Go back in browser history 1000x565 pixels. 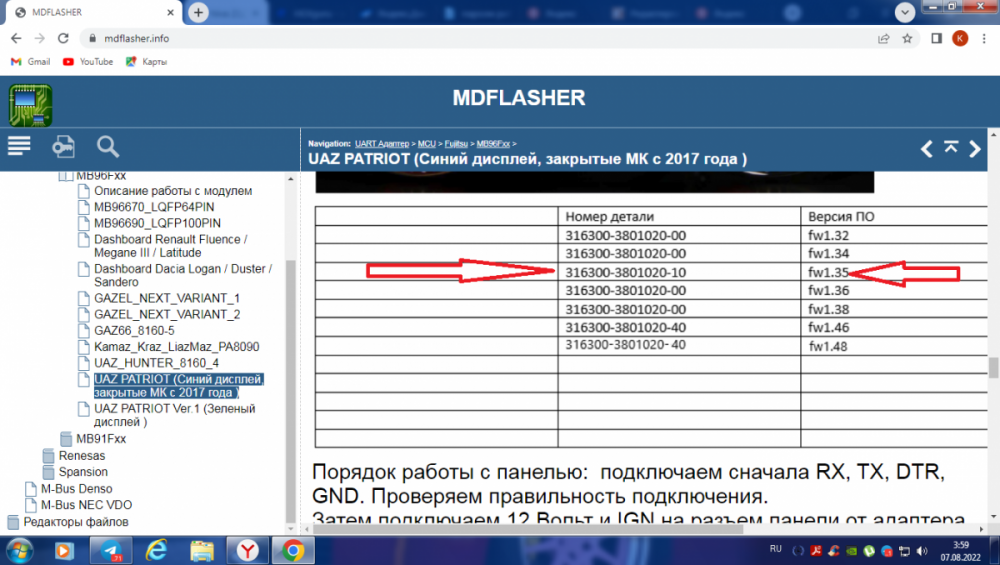[16, 38]
